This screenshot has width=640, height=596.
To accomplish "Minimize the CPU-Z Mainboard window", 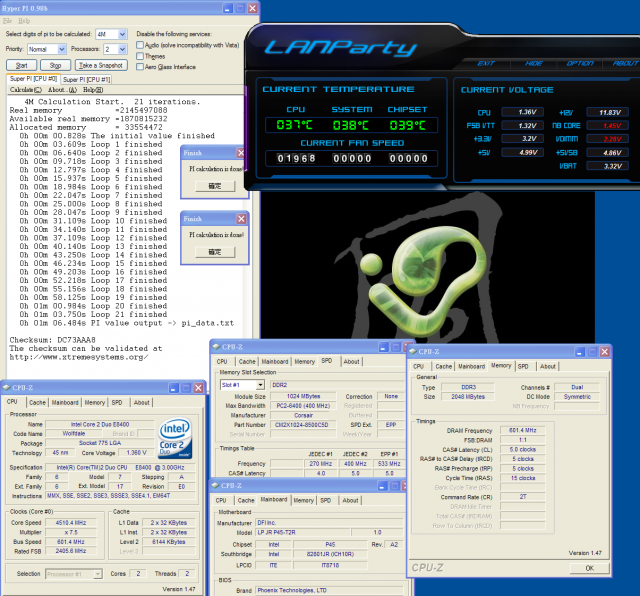I will [382, 486].
